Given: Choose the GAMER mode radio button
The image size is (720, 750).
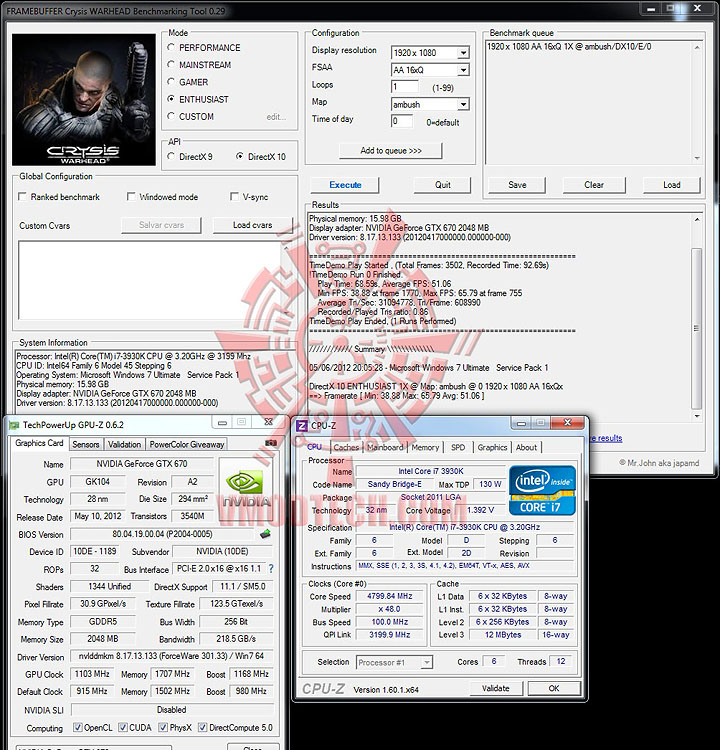Looking at the screenshot, I should point(171,82).
